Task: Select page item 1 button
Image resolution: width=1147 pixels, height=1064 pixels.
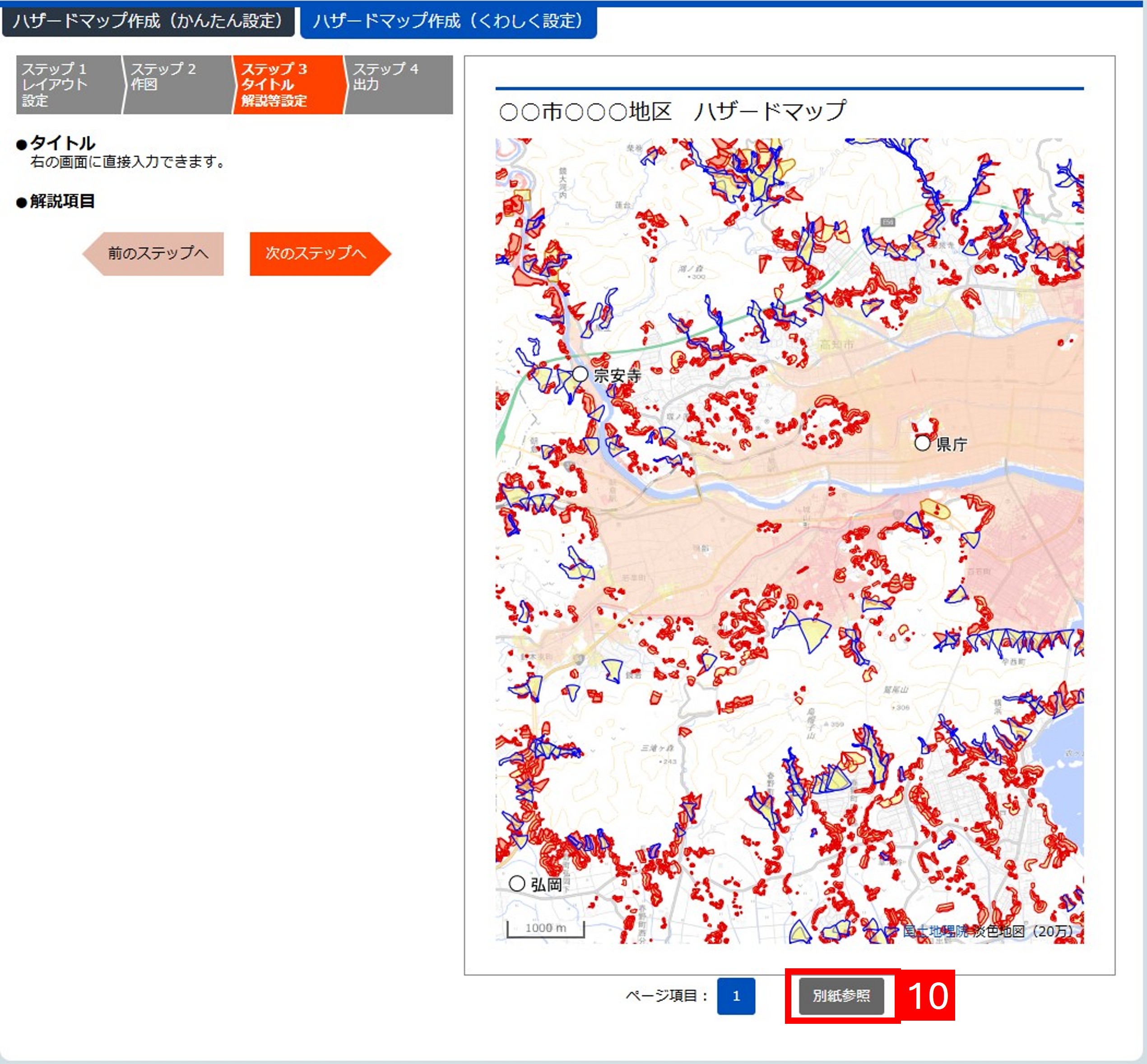Action: (x=735, y=995)
